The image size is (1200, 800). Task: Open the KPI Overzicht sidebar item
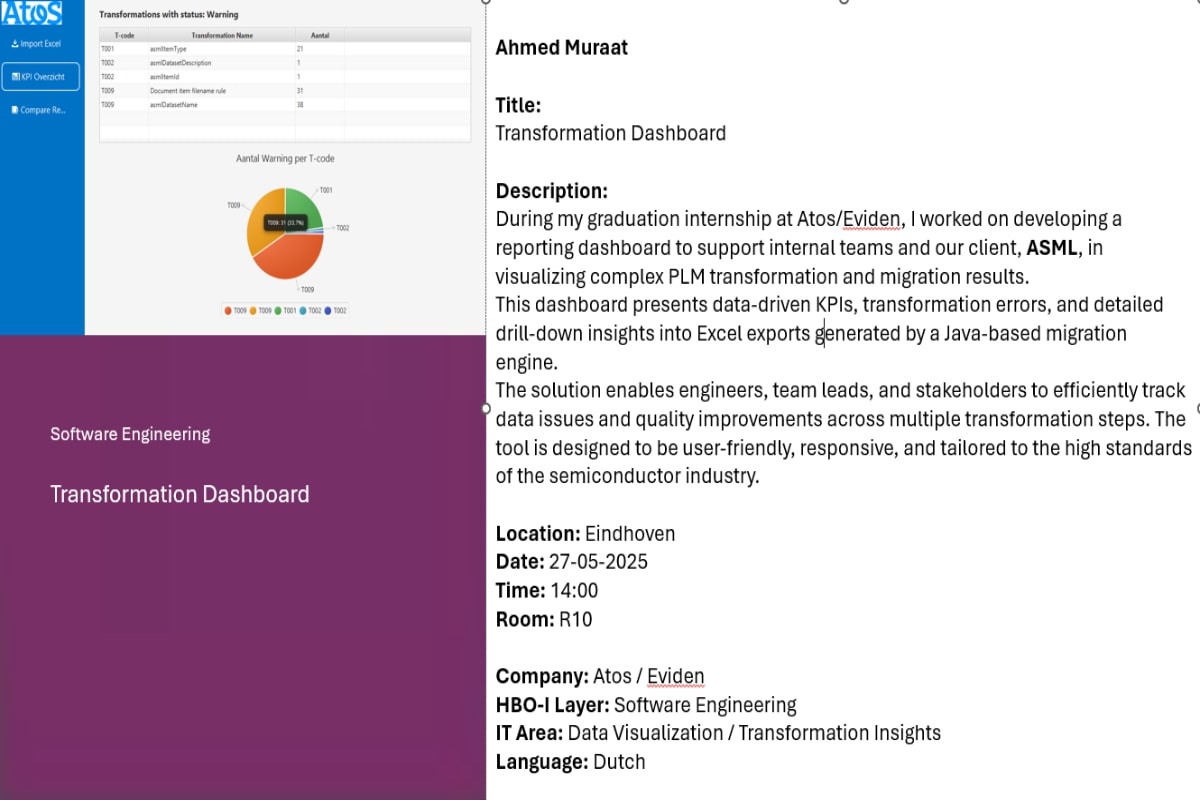click(40, 76)
